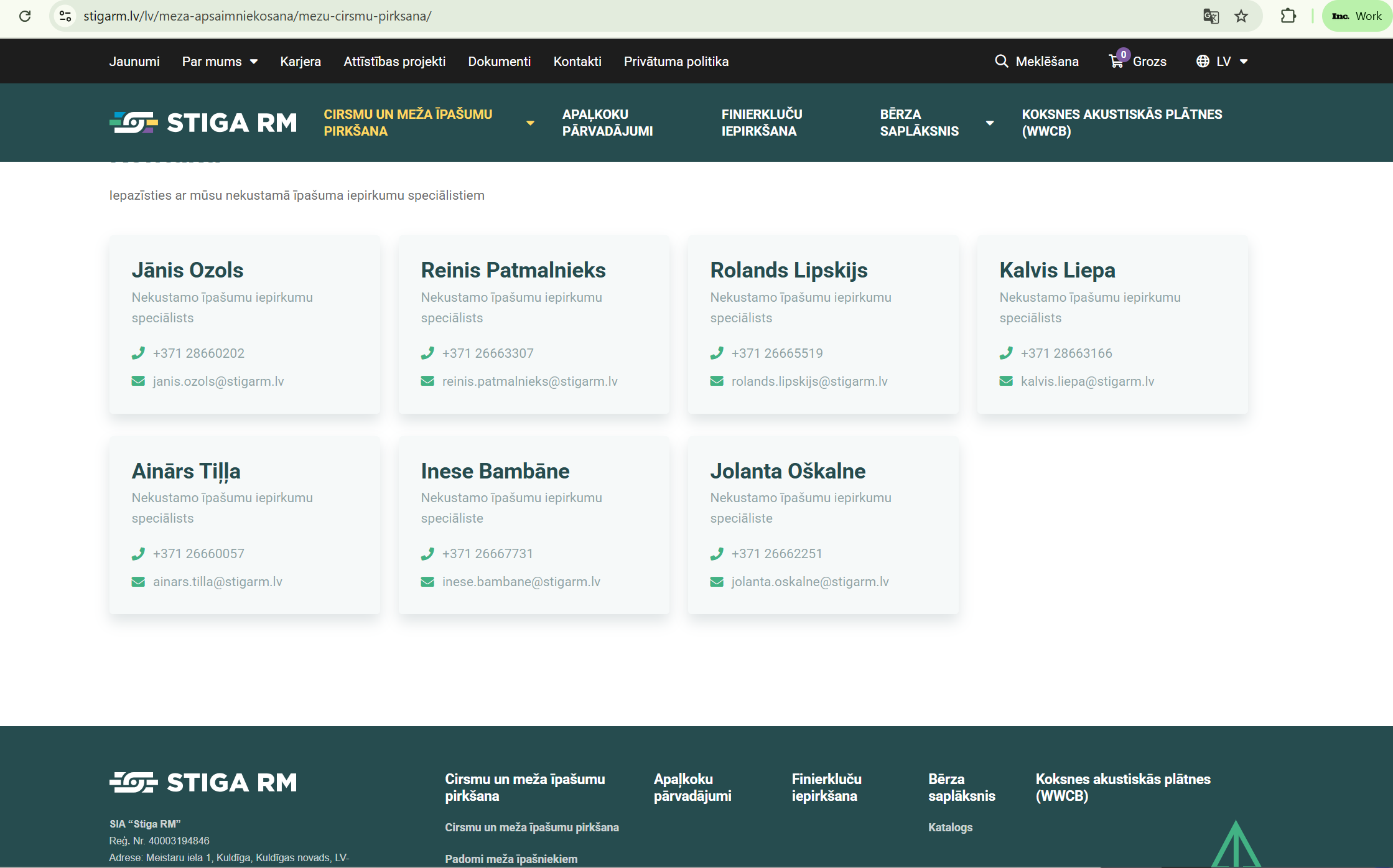Viewport: 1393px width, 868px height.
Task: Bookmark this page with the star icon
Action: (1241, 16)
